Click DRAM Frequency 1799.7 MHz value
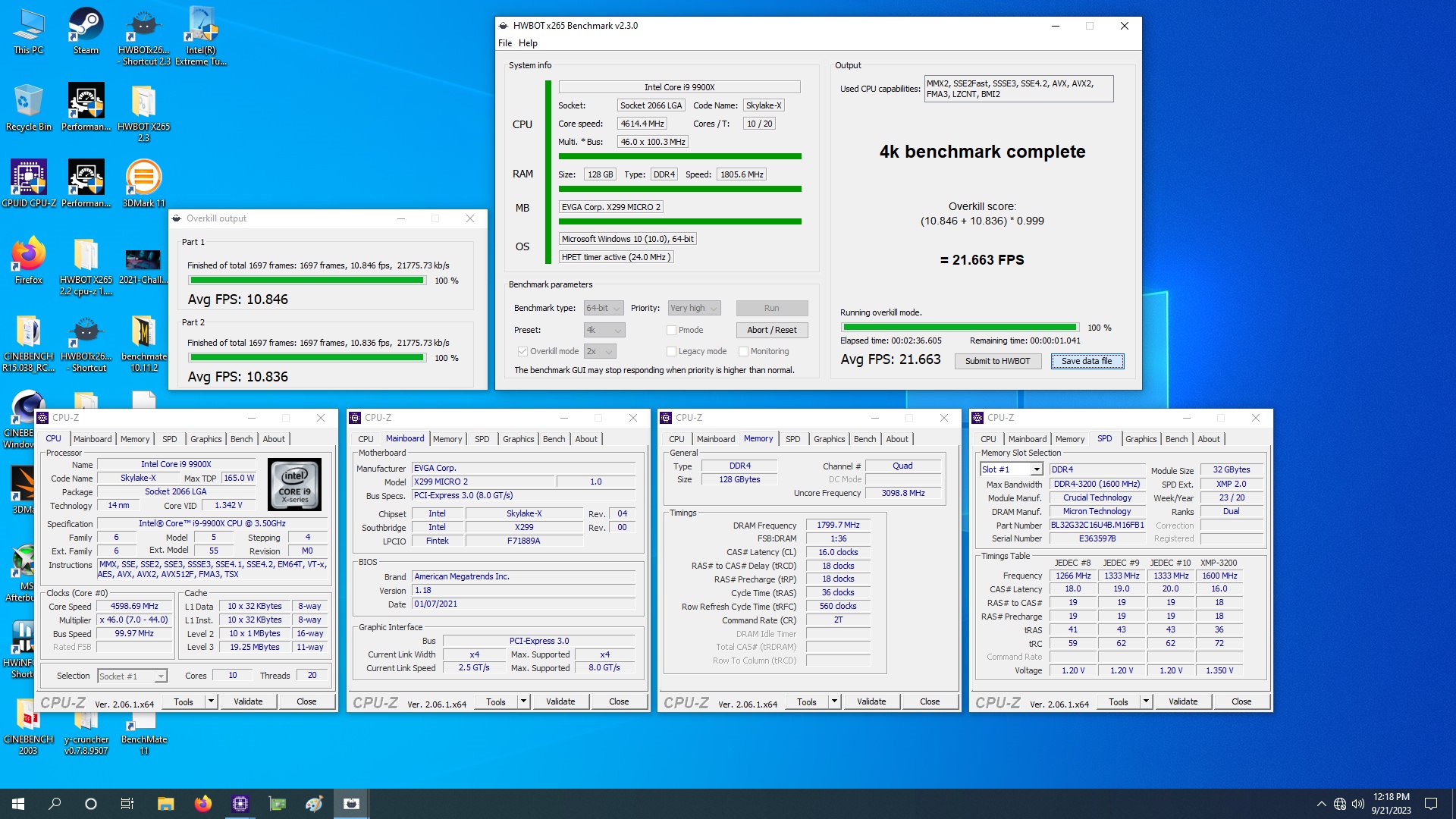Screen dimensions: 1456x819 point(838,525)
